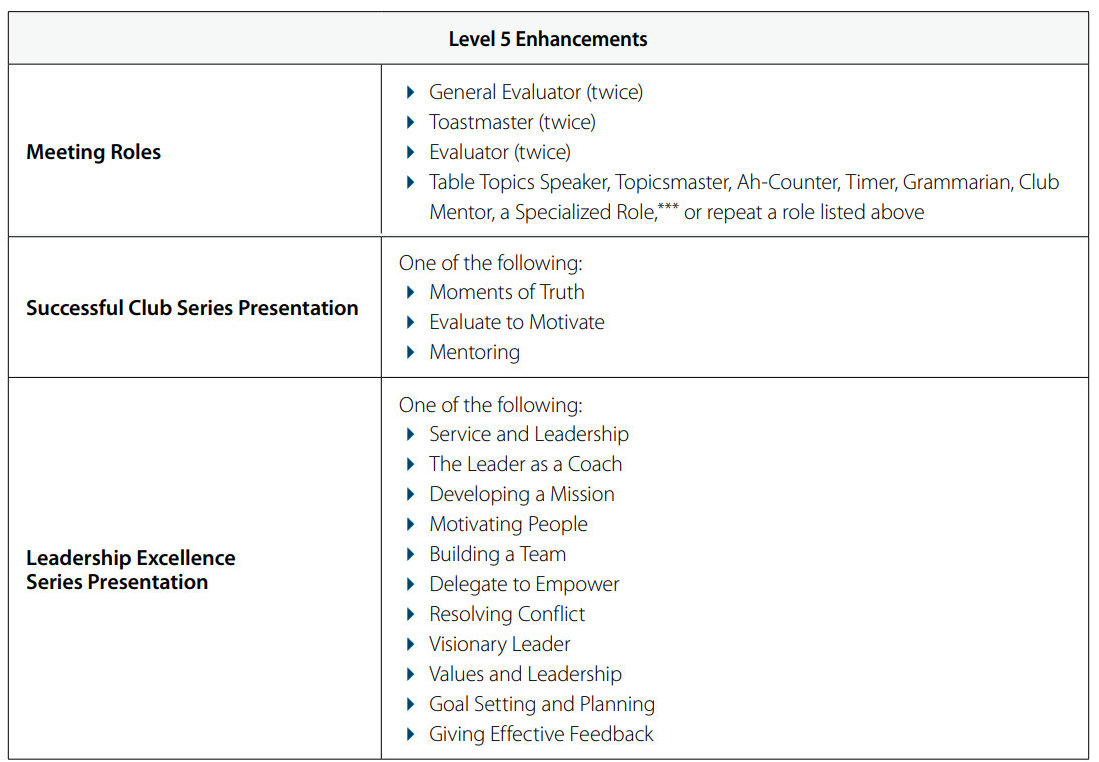Click The Leader as a Coach entry
1099x762 pixels.
(x=525, y=464)
